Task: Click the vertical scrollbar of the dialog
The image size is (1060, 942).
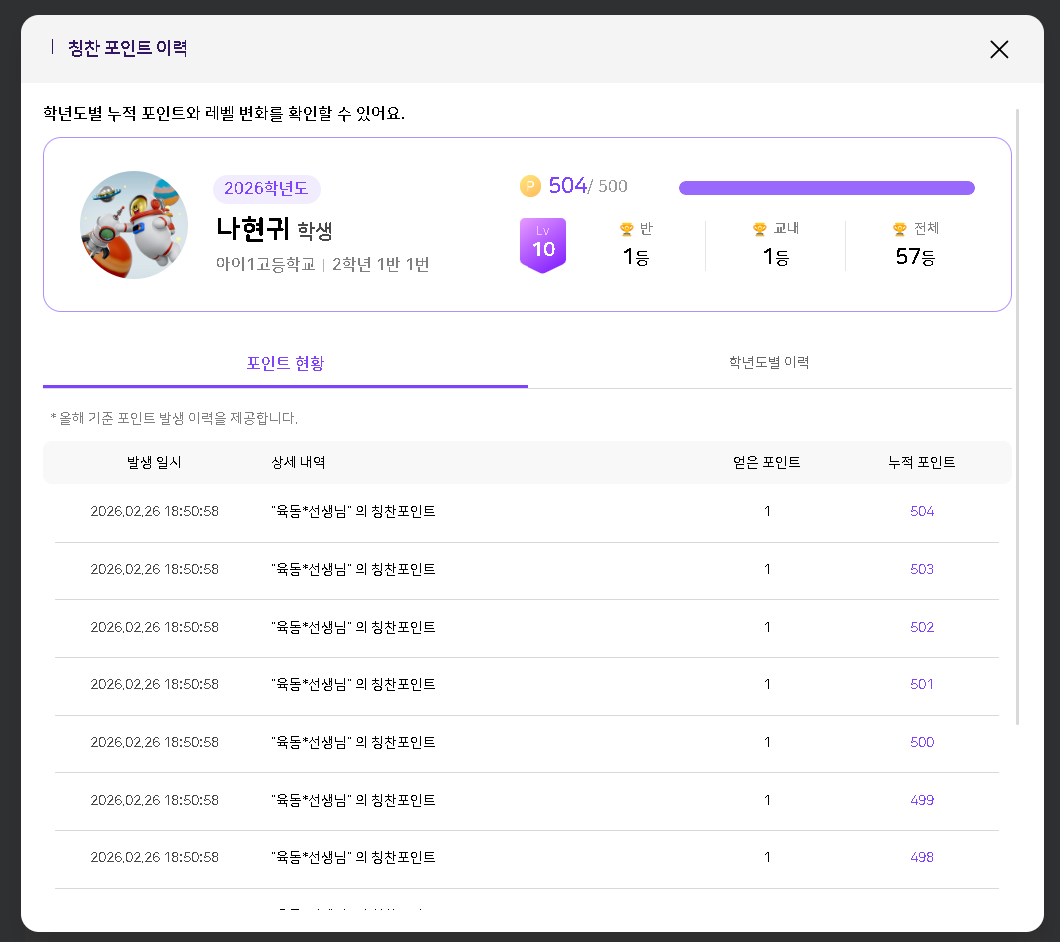Action: point(1017,400)
